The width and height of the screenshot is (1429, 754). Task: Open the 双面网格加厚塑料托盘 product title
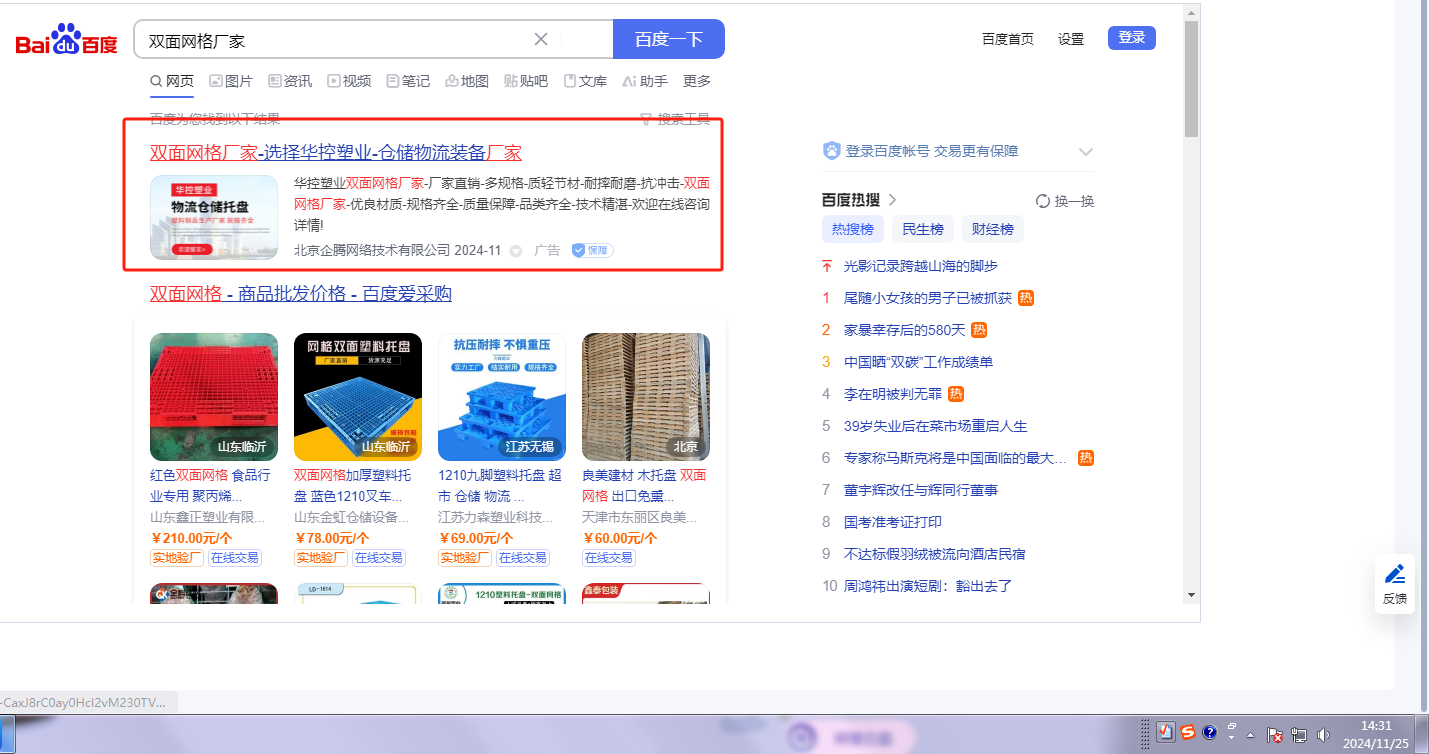click(354, 485)
